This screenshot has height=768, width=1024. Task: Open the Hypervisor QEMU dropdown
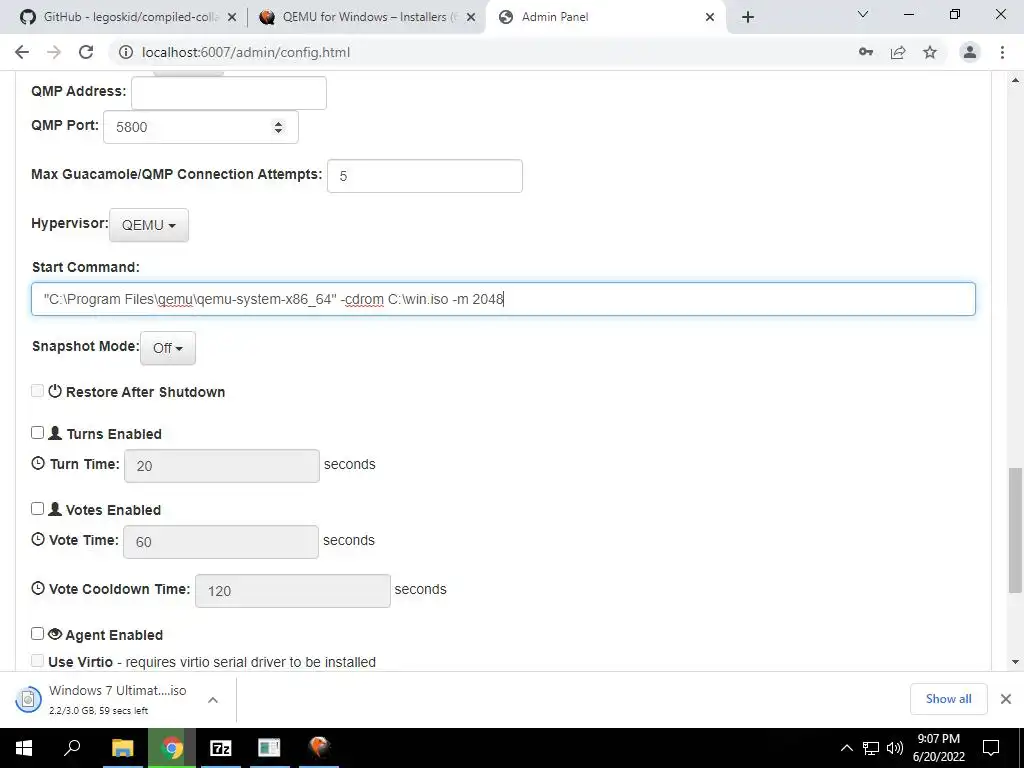point(149,225)
